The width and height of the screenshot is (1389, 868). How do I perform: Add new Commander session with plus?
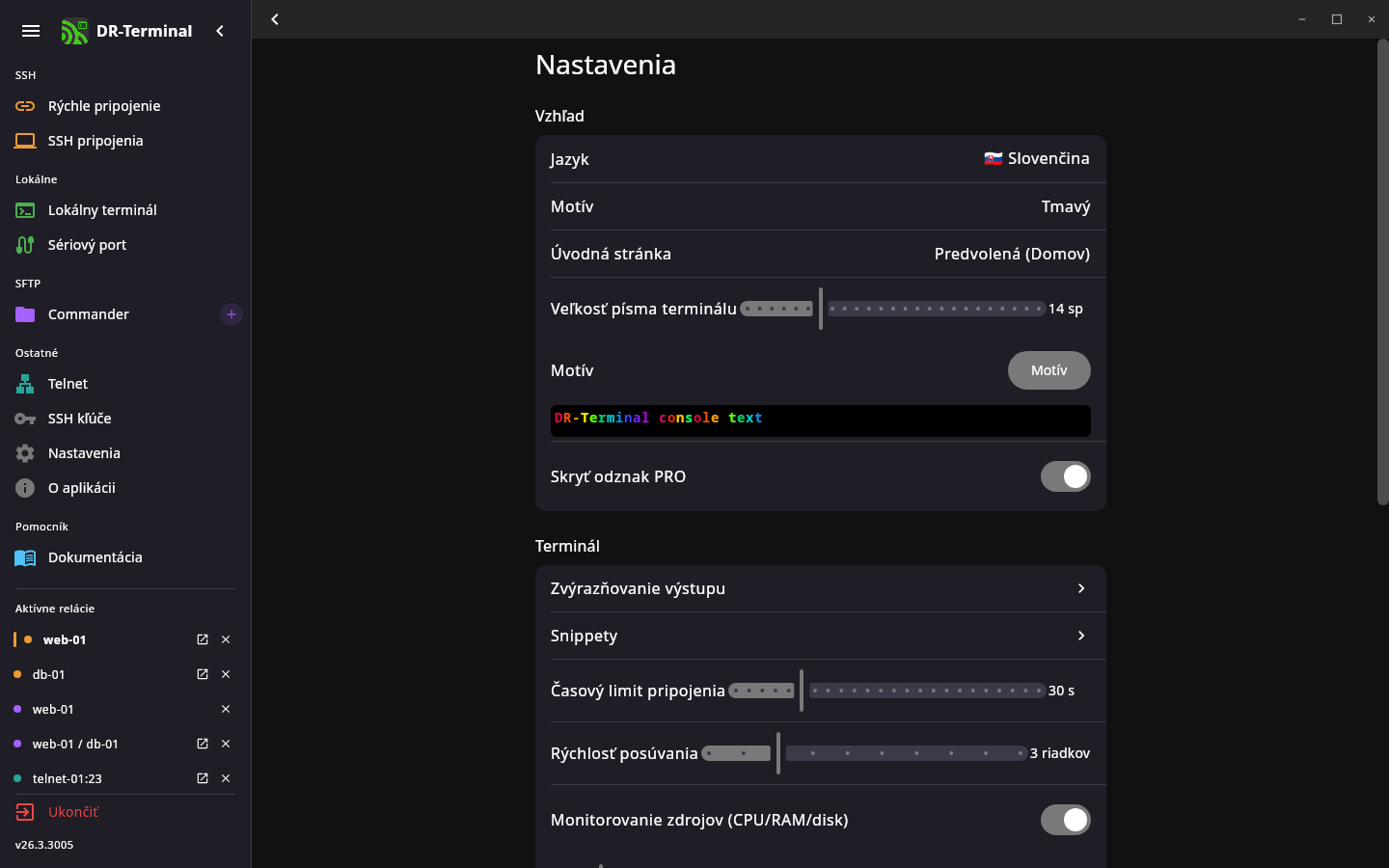point(231,314)
